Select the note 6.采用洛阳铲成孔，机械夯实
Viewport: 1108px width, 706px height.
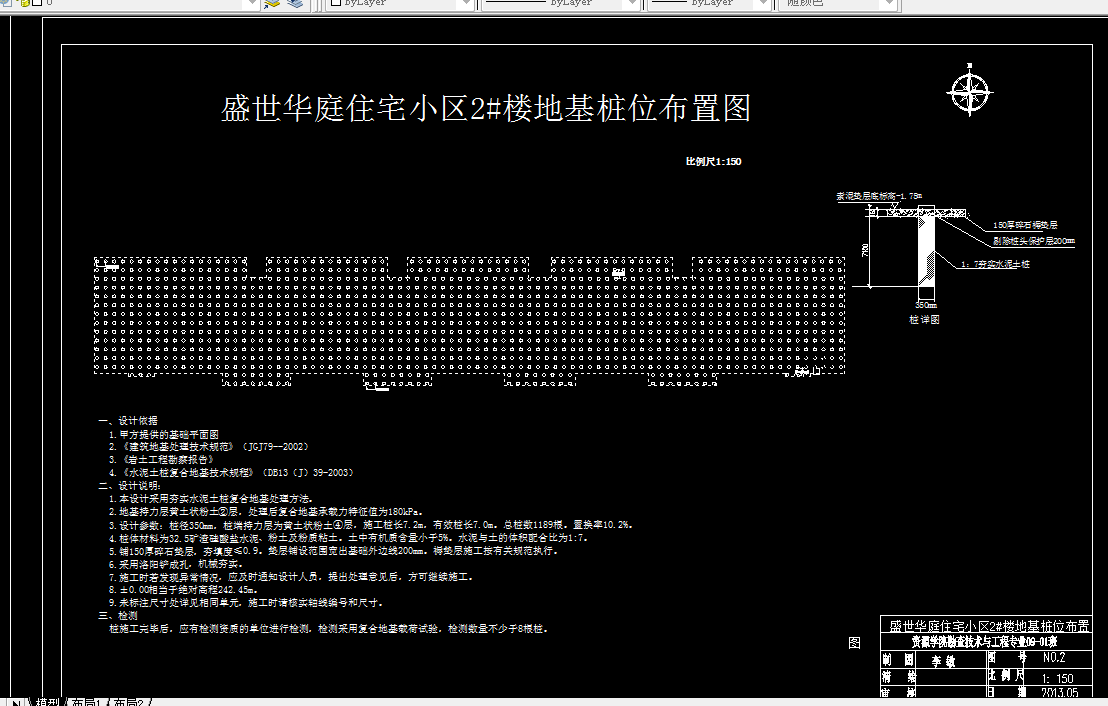coord(176,565)
